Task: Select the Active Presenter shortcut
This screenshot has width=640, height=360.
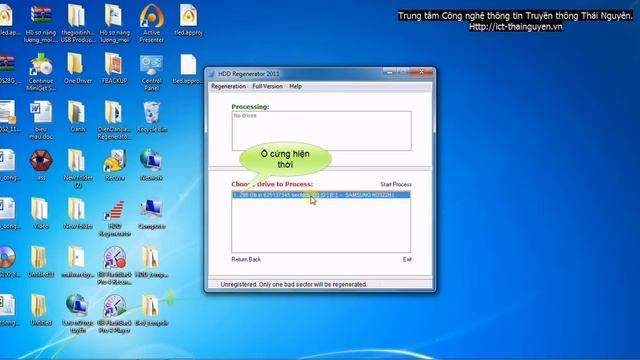Action: (x=151, y=24)
